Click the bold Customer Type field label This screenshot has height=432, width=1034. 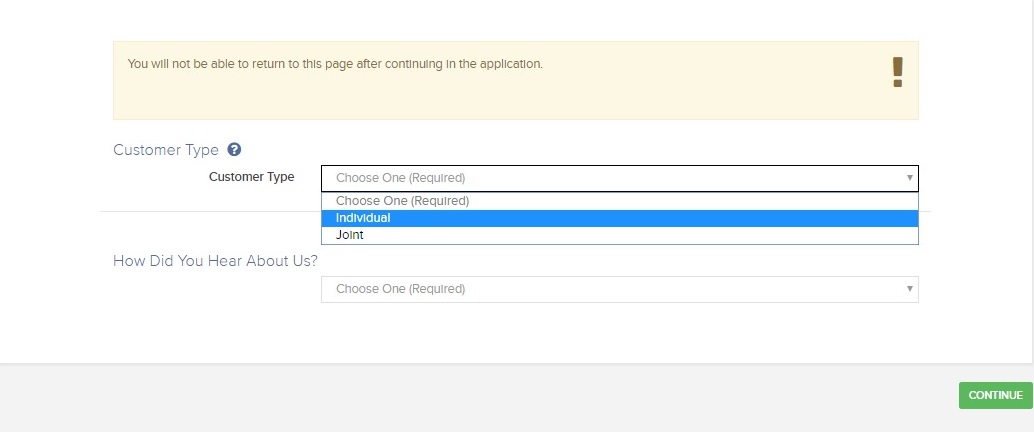251,177
